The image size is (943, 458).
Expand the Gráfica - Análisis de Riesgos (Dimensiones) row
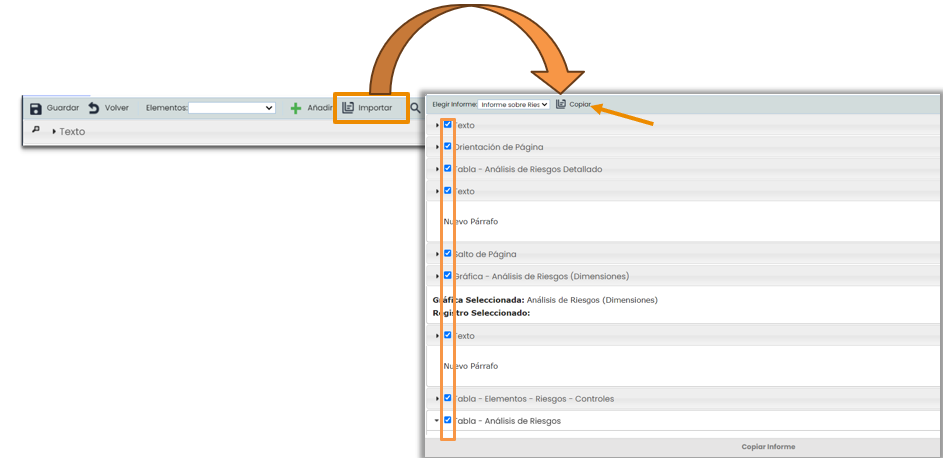pyautogui.click(x=437, y=276)
